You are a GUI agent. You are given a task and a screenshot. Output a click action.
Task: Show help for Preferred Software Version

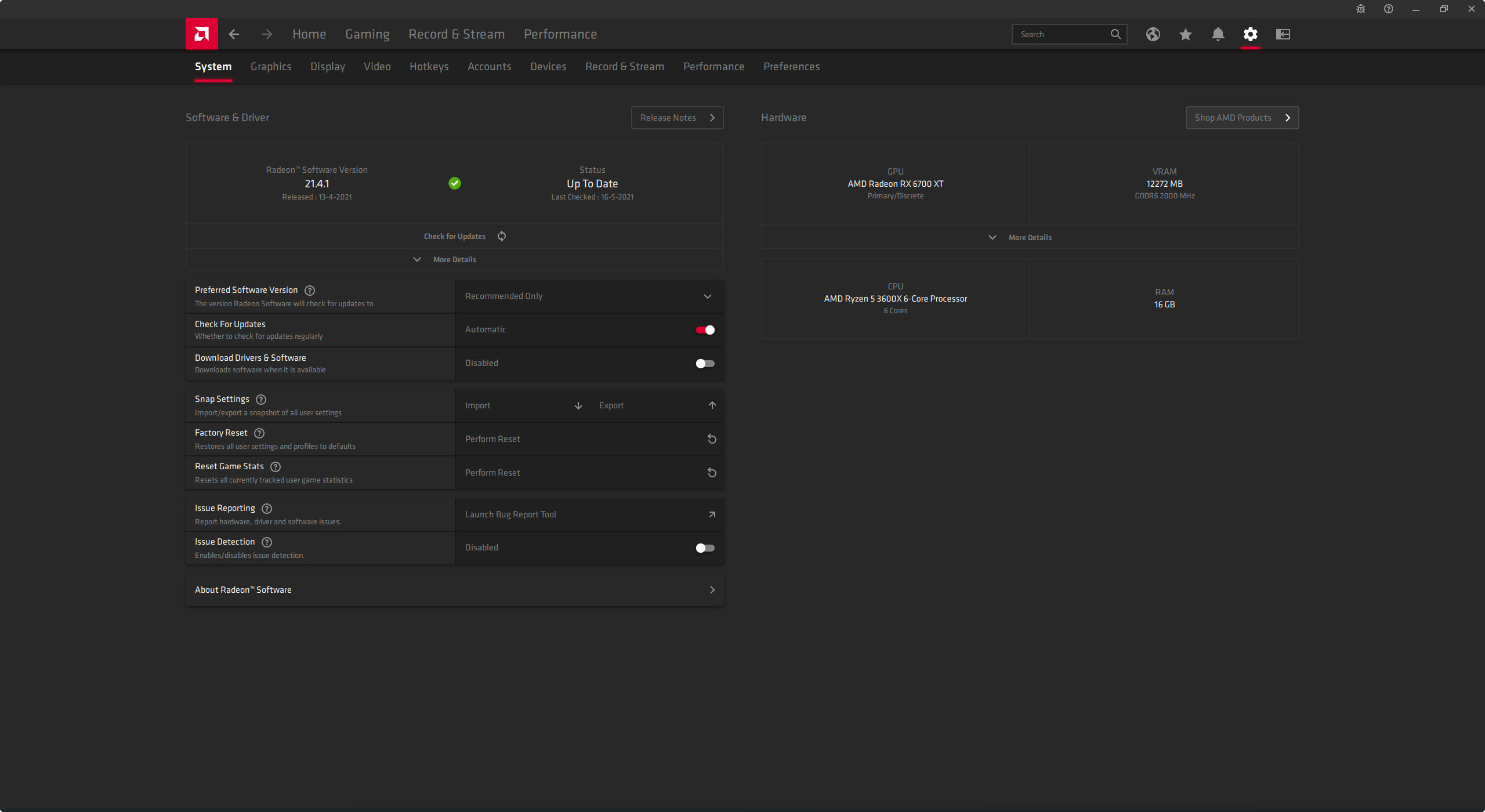310,291
